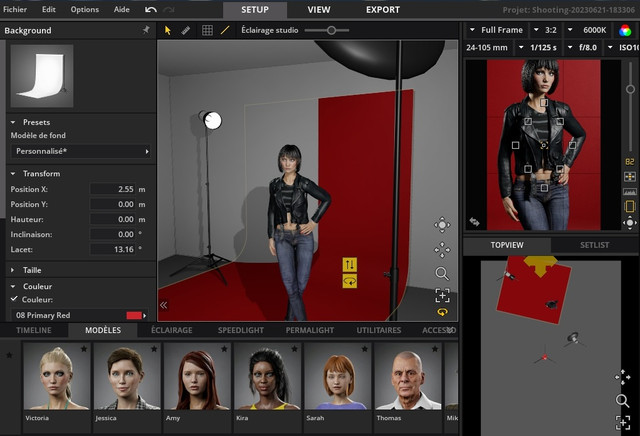The width and height of the screenshot is (640, 436).
Task: Click the swap arrows icon in camera preview
Action: [474, 222]
